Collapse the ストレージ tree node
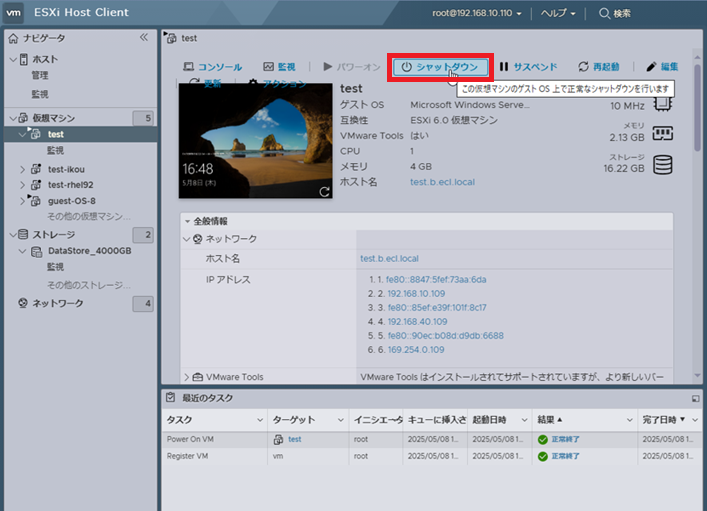Viewport: 707px width, 511px height. coord(13,235)
